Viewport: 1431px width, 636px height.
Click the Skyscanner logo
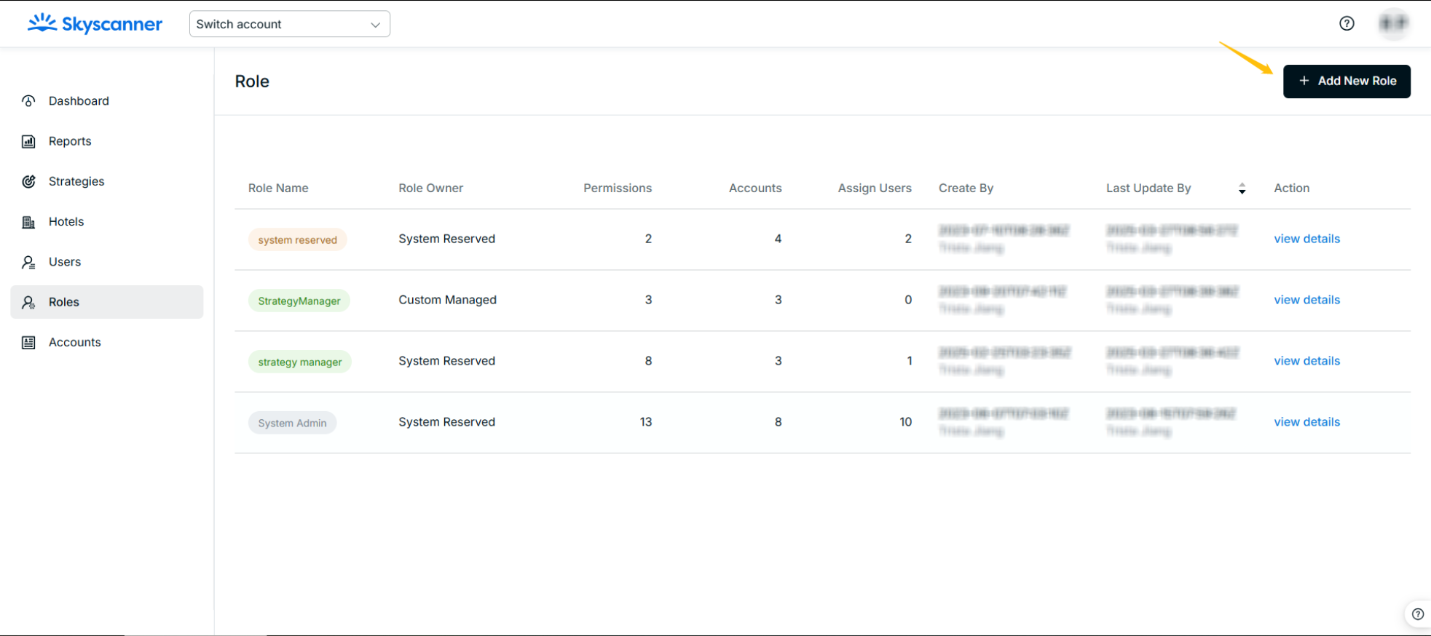95,24
